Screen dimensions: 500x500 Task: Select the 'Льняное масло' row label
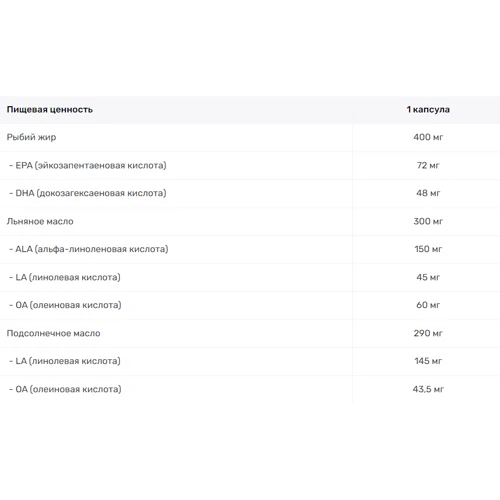[x=40, y=221]
